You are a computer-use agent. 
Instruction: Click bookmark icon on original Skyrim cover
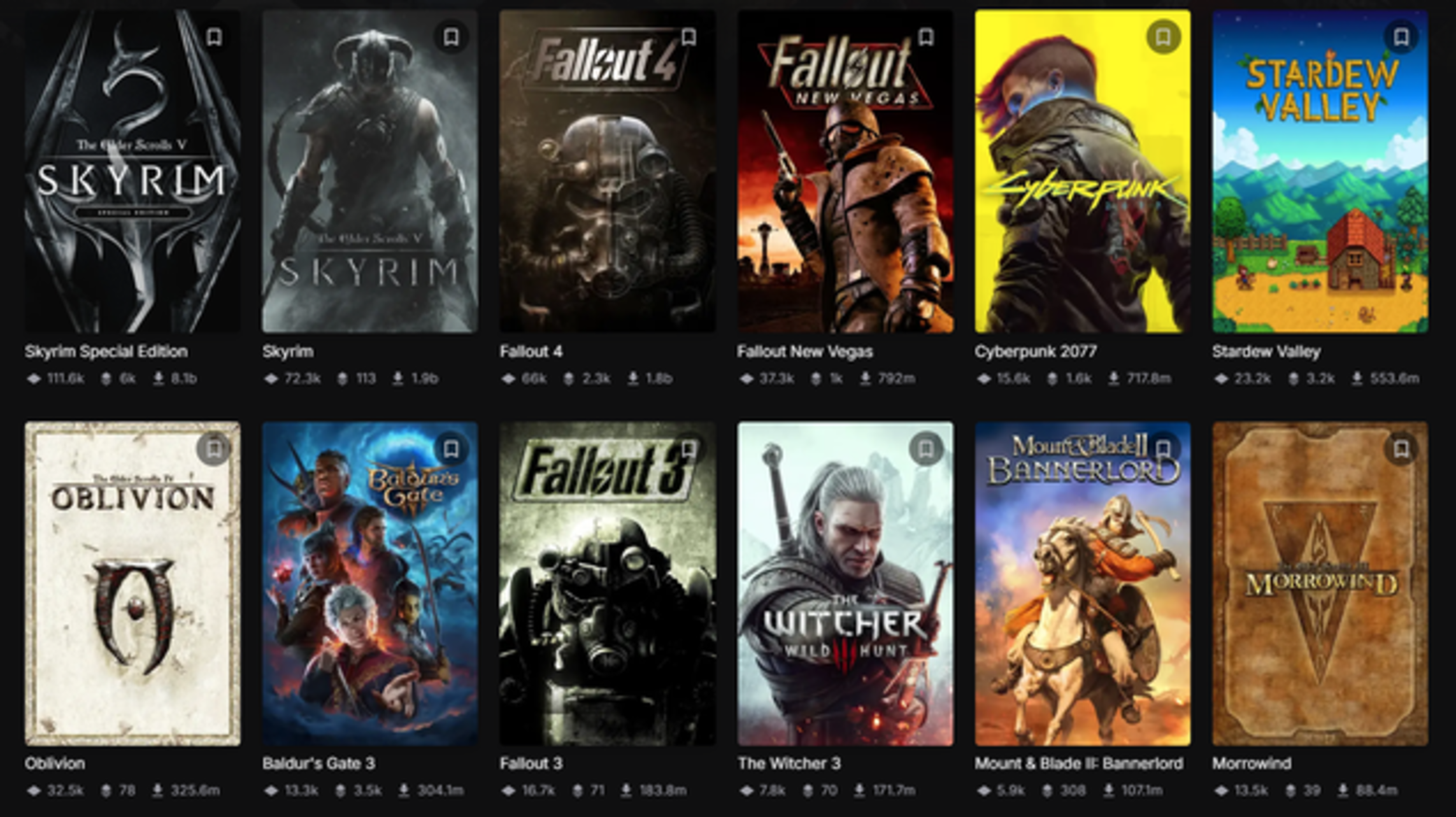452,37
